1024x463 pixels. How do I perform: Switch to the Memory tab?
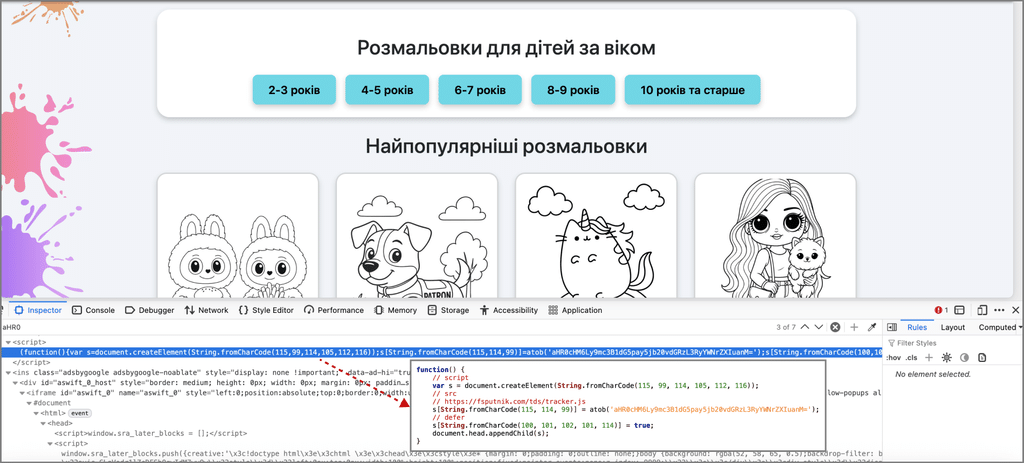396,310
